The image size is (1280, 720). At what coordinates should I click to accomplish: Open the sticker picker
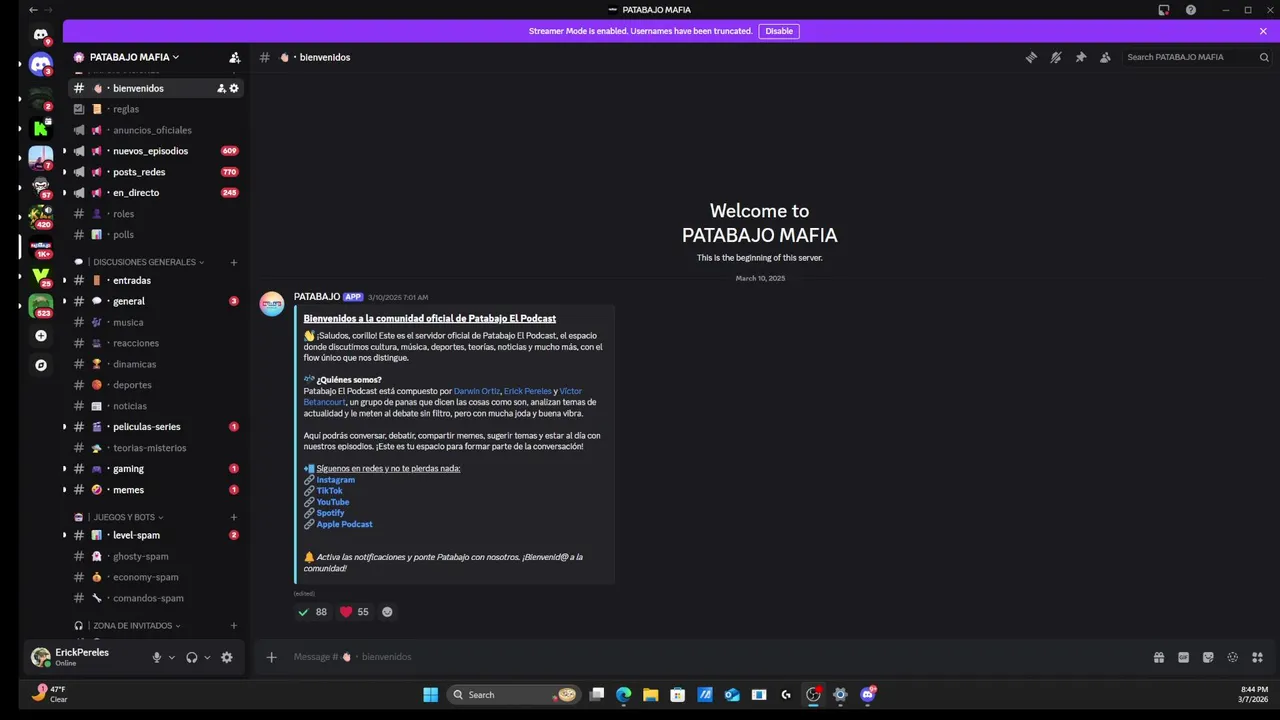[1208, 657]
